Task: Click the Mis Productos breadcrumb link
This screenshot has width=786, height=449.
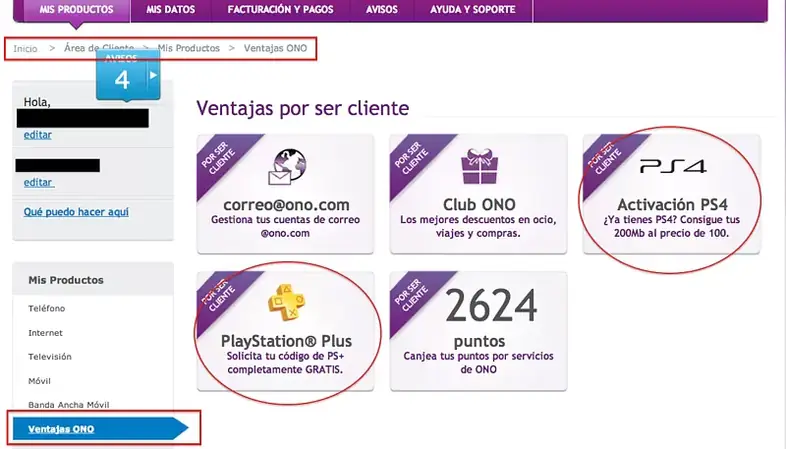Action: [188, 48]
